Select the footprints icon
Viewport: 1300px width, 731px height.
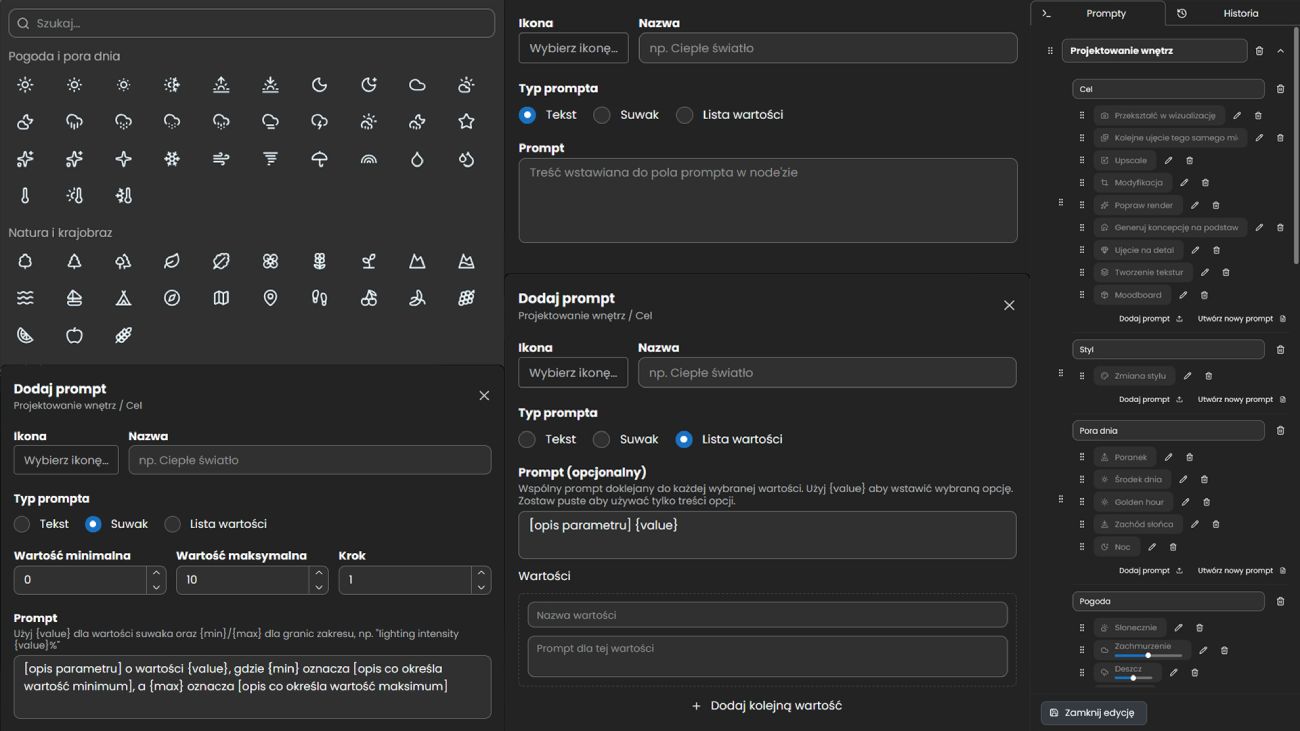[319, 298]
